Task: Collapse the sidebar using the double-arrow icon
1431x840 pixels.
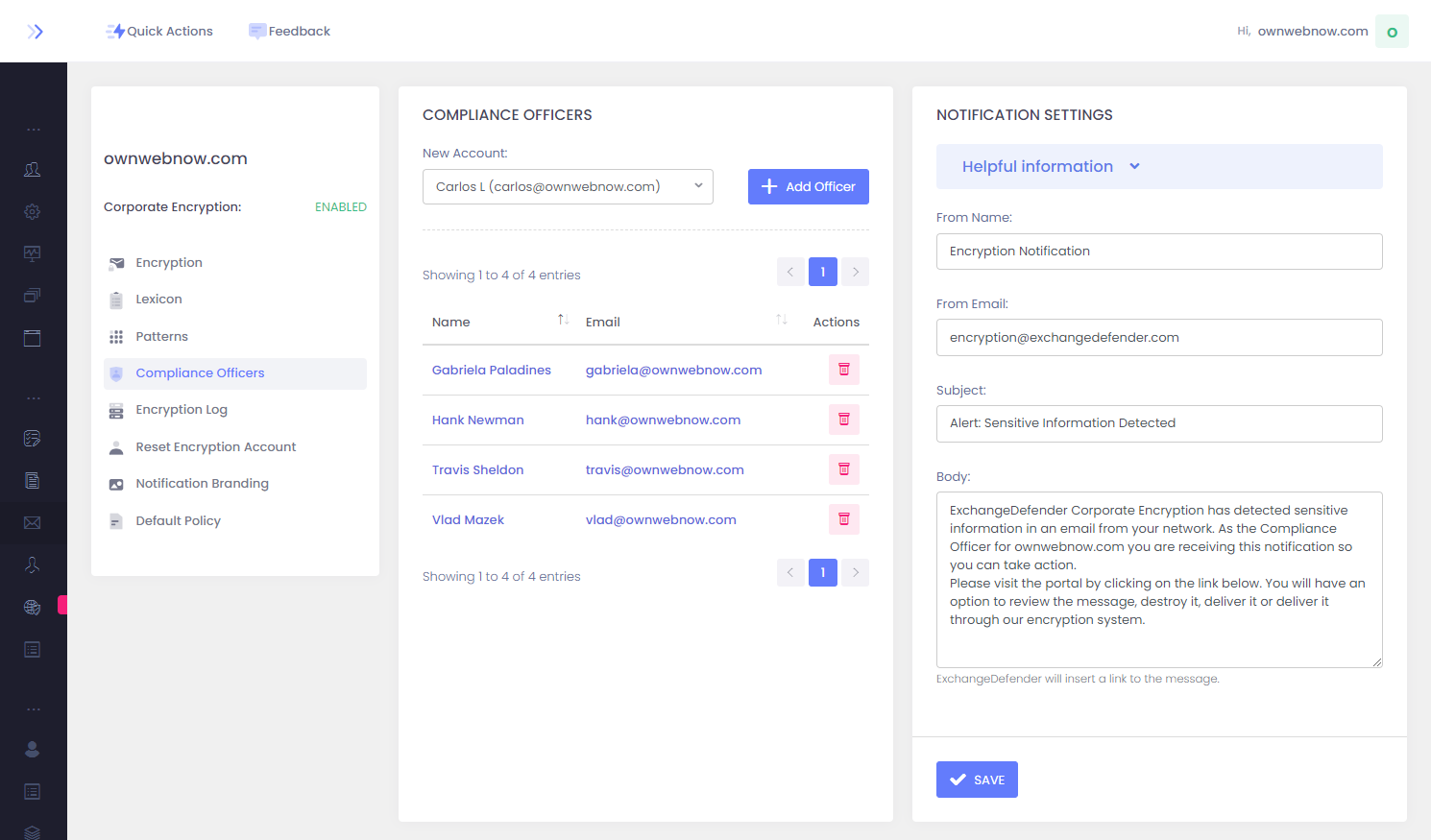Action: tap(36, 31)
